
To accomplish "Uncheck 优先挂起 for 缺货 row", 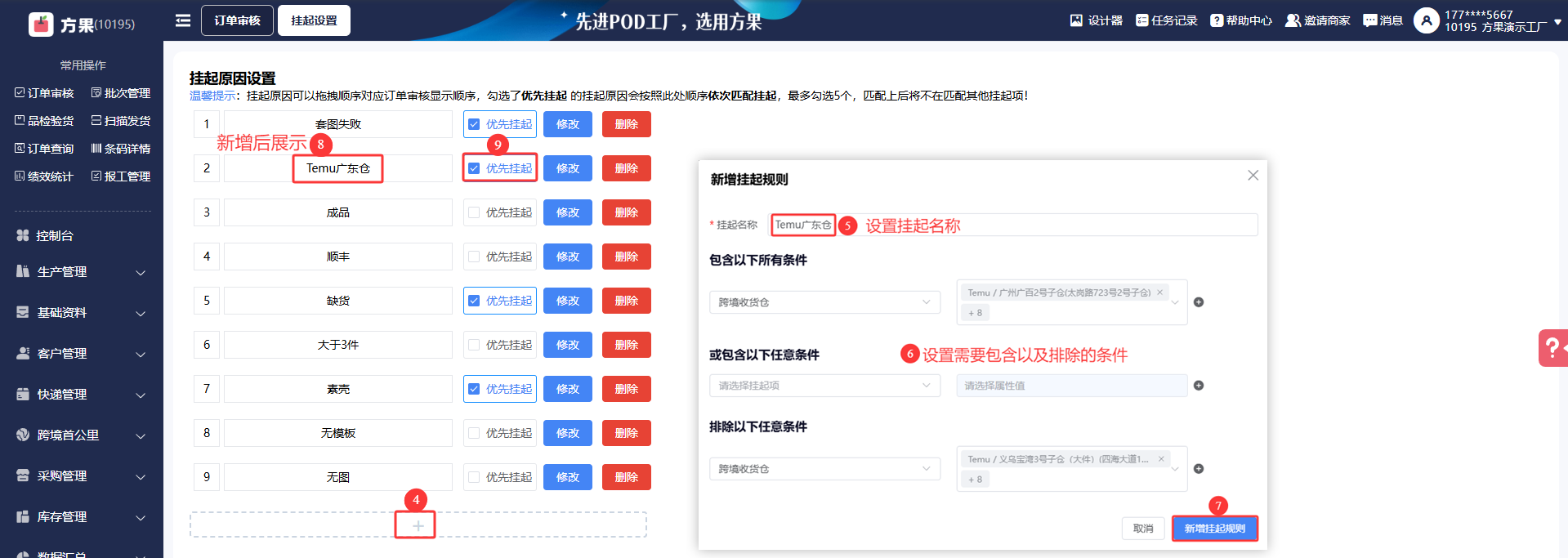I will click(x=474, y=301).
